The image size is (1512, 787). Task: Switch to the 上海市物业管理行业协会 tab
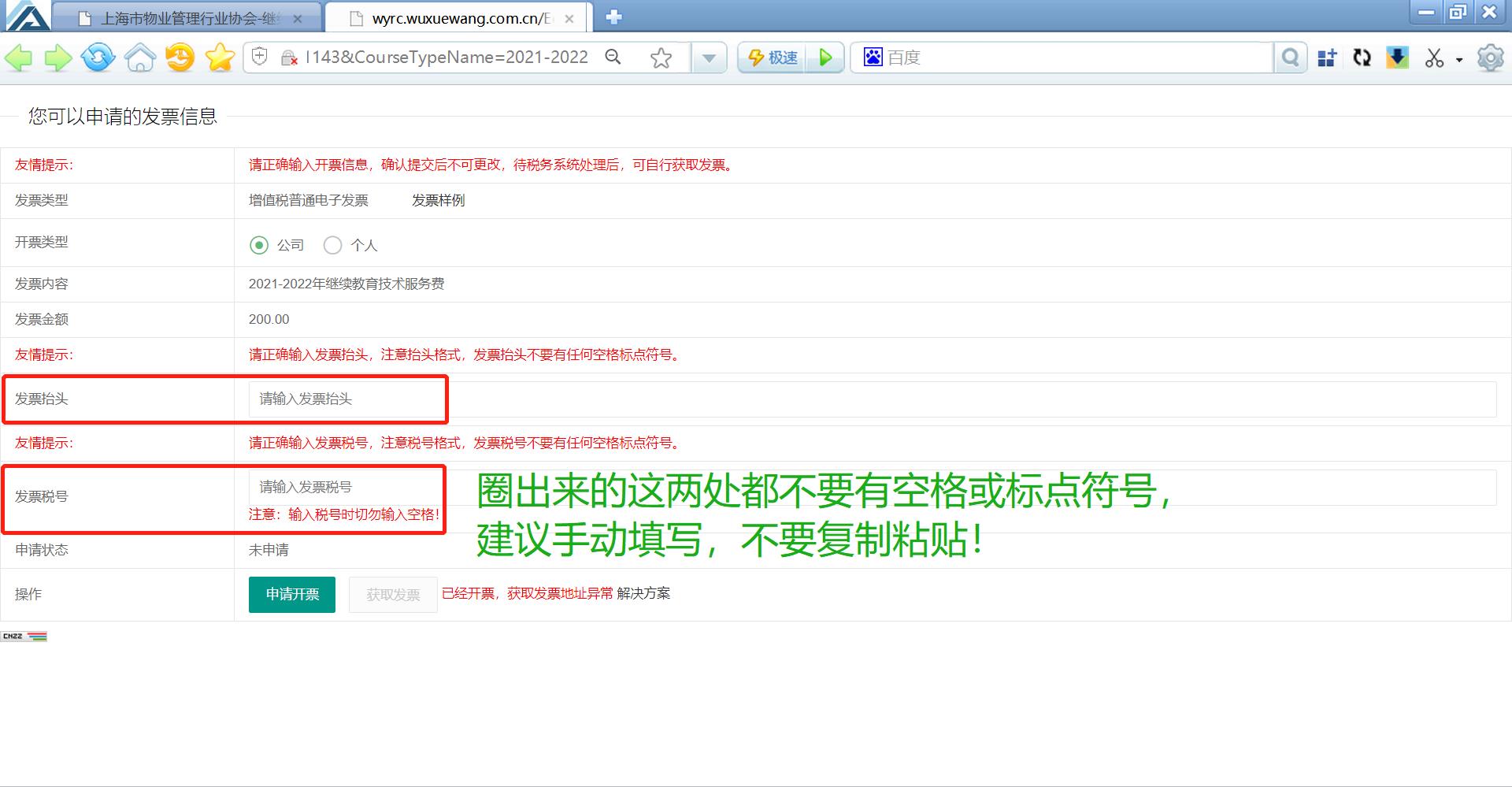189,18
